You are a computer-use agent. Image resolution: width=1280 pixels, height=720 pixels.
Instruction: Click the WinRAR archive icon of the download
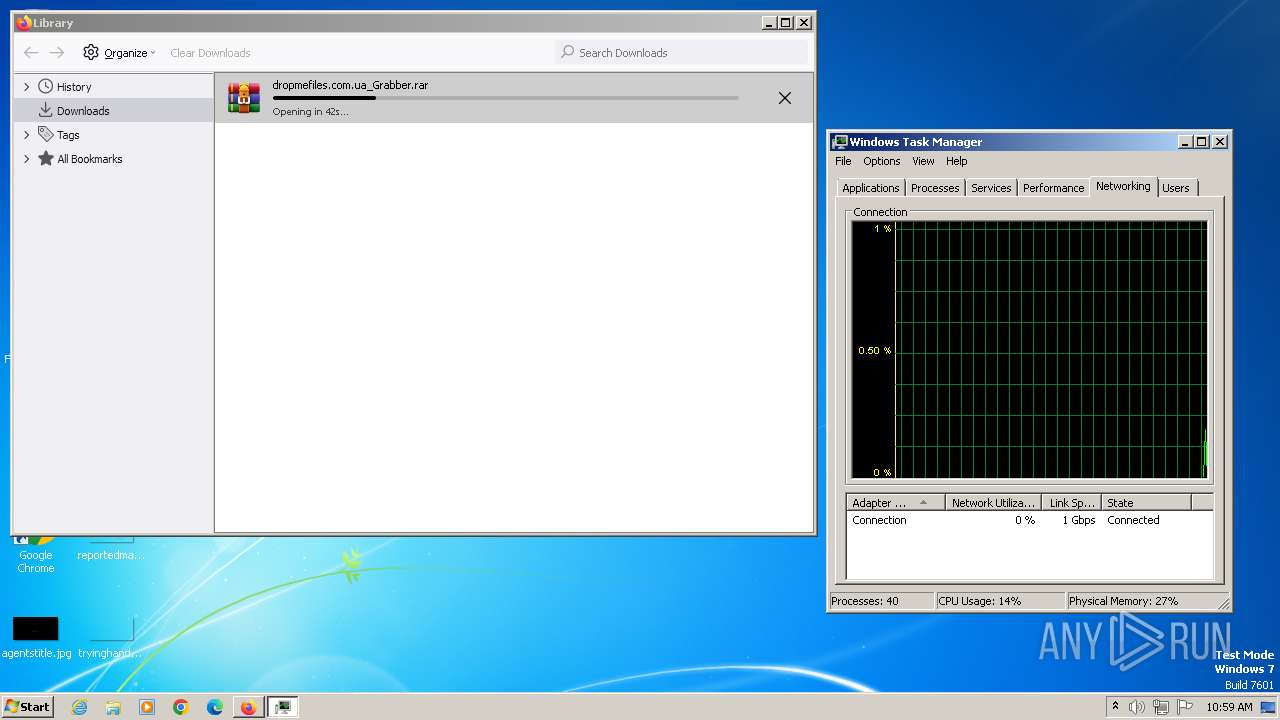point(244,98)
